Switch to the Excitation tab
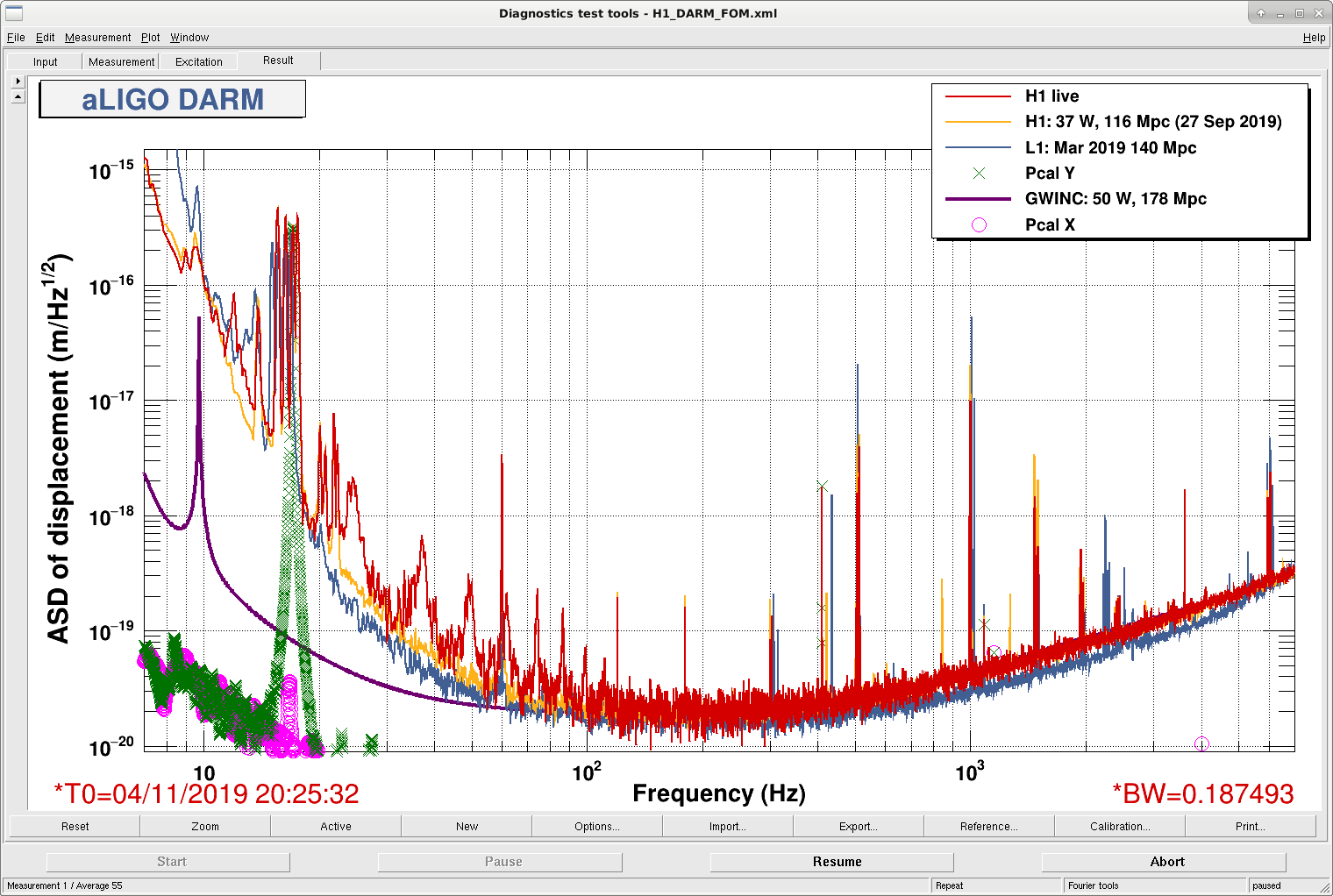The image size is (1333, 896). pyautogui.click(x=199, y=61)
